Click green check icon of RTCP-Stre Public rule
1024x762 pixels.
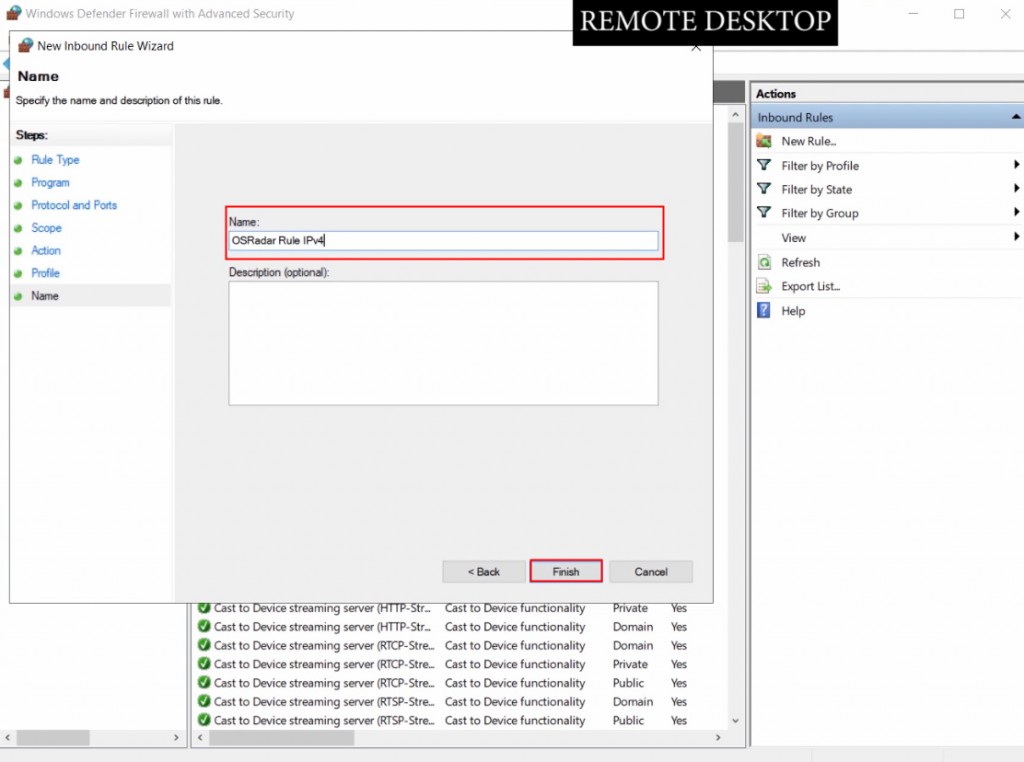point(204,683)
